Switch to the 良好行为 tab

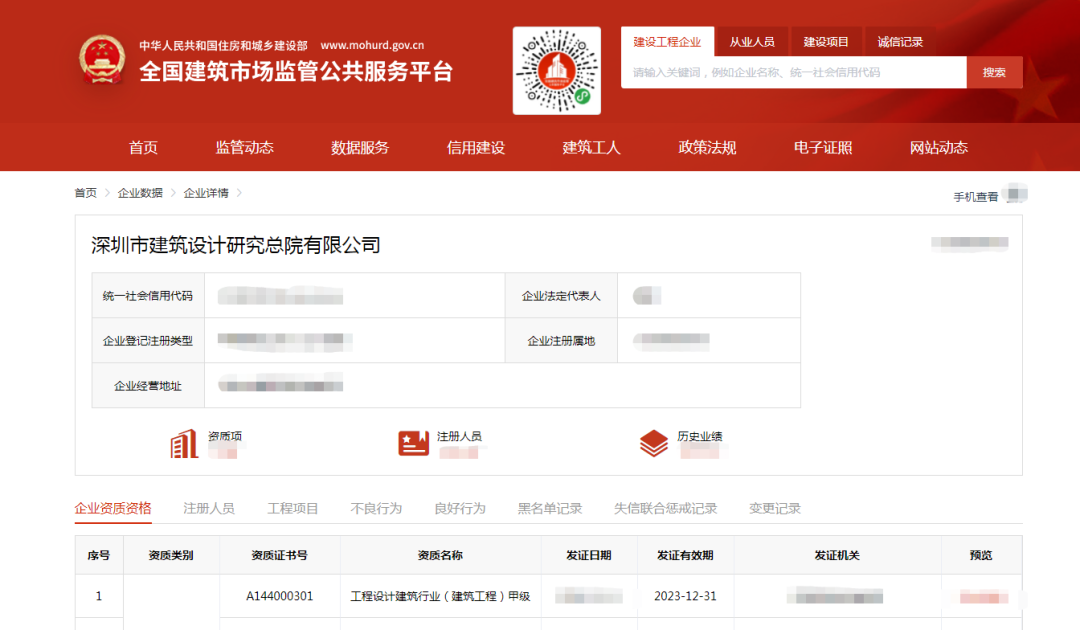coord(459,508)
